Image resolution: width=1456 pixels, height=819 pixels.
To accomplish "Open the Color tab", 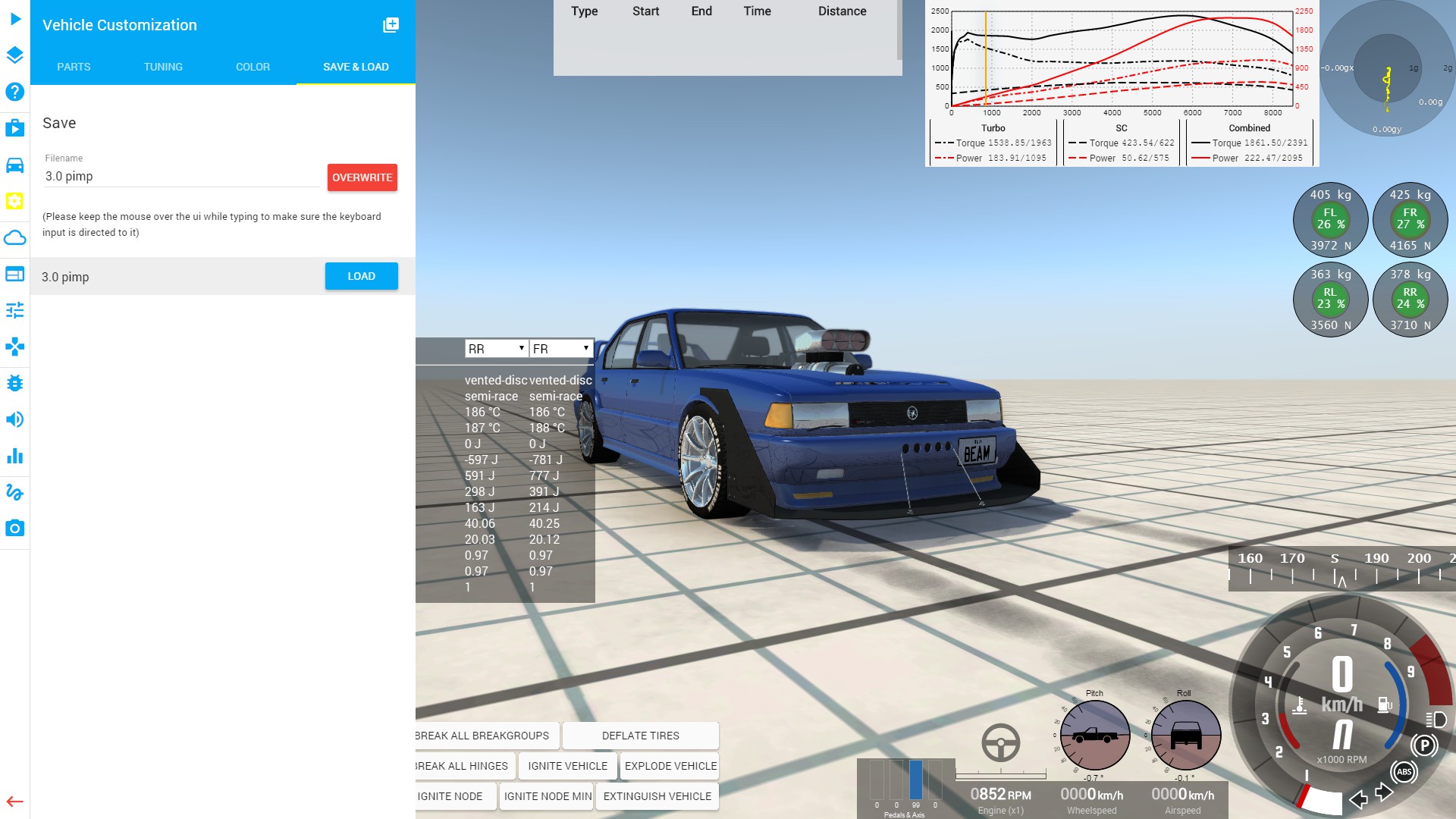I will 253,67.
